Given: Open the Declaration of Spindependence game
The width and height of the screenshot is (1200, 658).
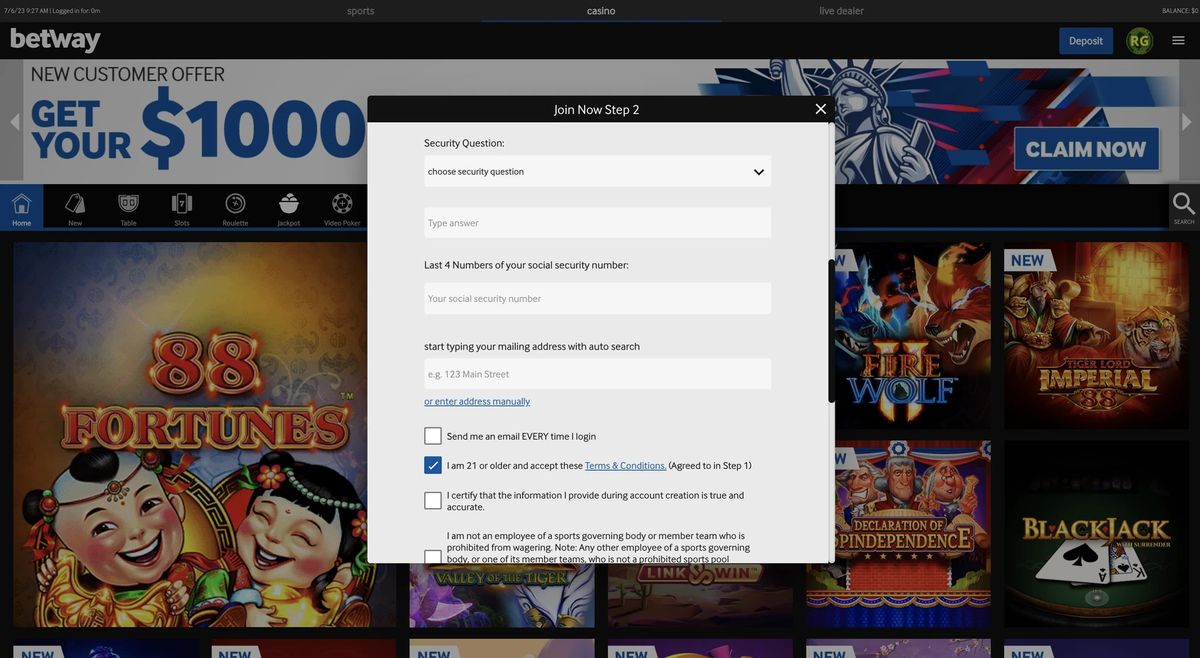Looking at the screenshot, I should 912,534.
